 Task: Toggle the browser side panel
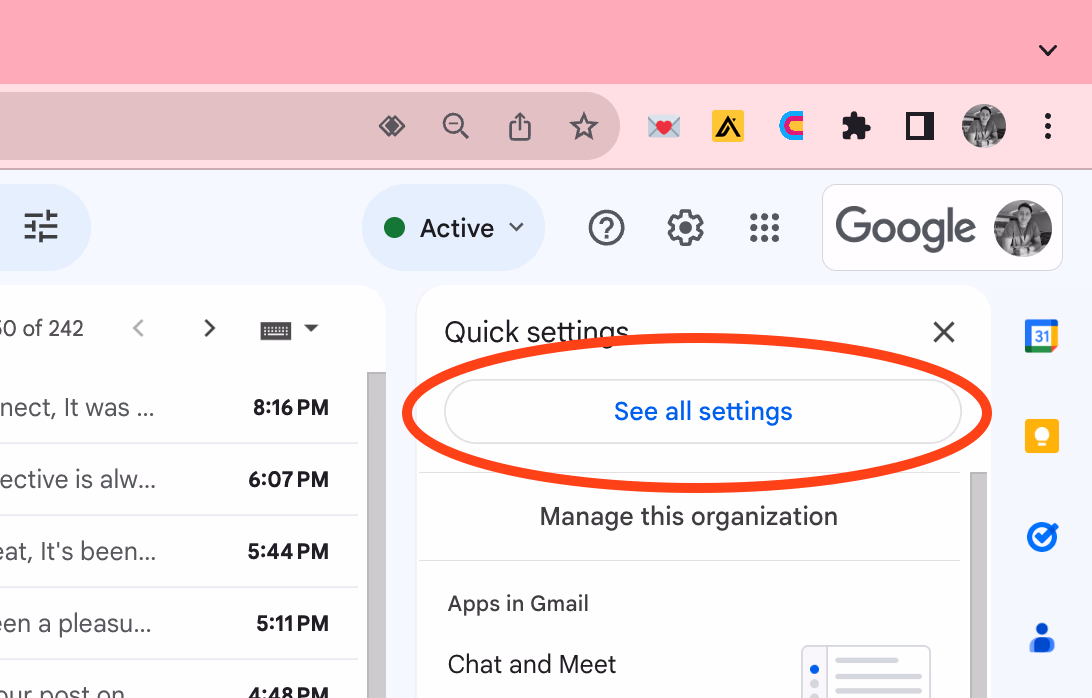tap(919, 127)
